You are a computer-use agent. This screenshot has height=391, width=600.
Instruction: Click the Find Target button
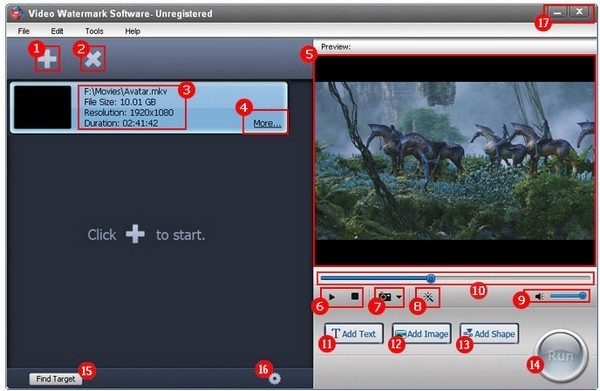[56, 379]
